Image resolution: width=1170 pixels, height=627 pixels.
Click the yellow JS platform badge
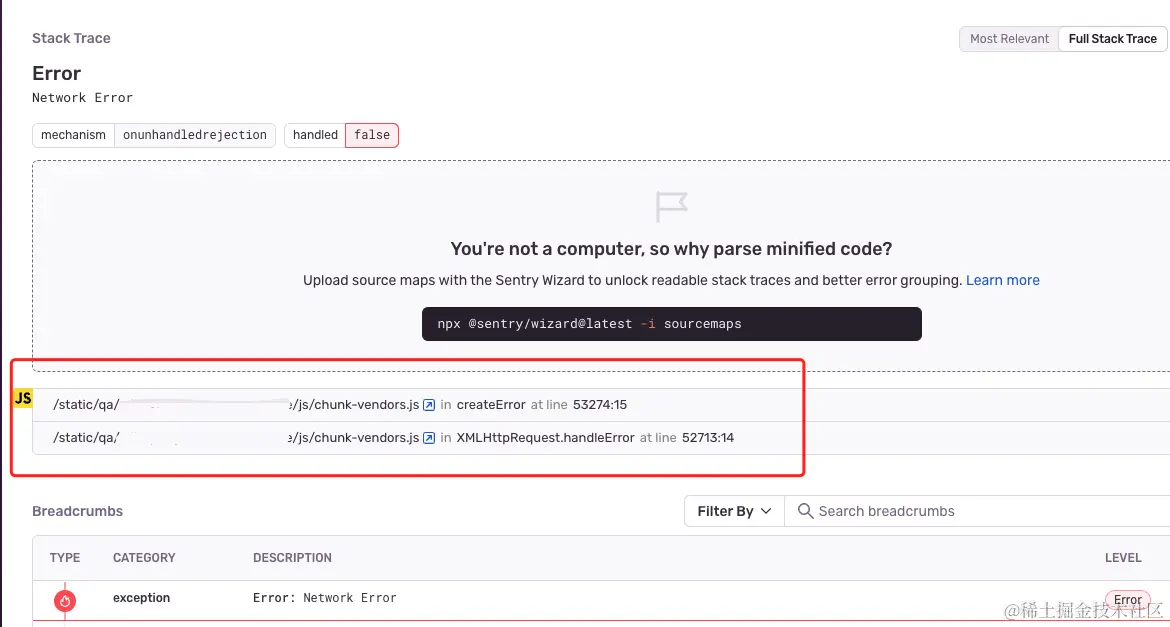[23, 399]
